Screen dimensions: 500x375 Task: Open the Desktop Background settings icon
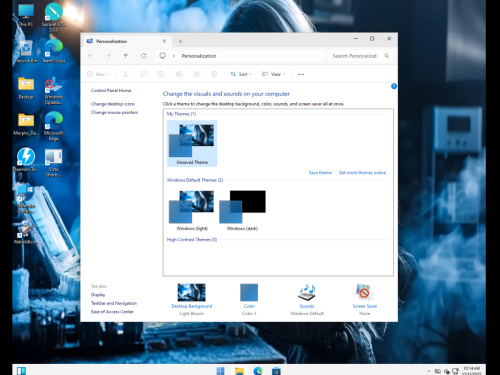[x=192, y=292]
